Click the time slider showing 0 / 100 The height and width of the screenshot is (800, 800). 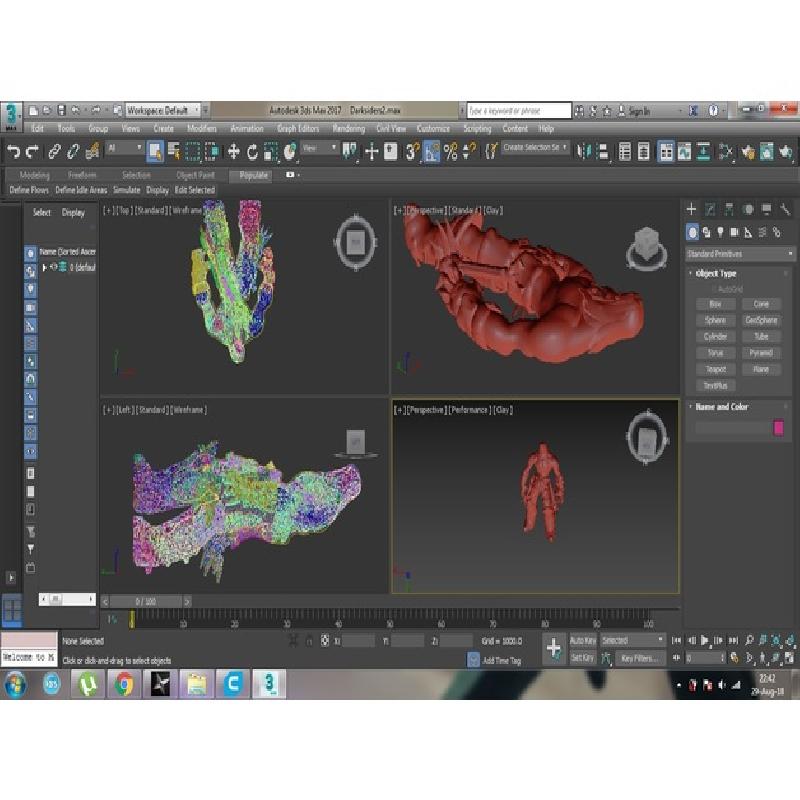click(145, 602)
